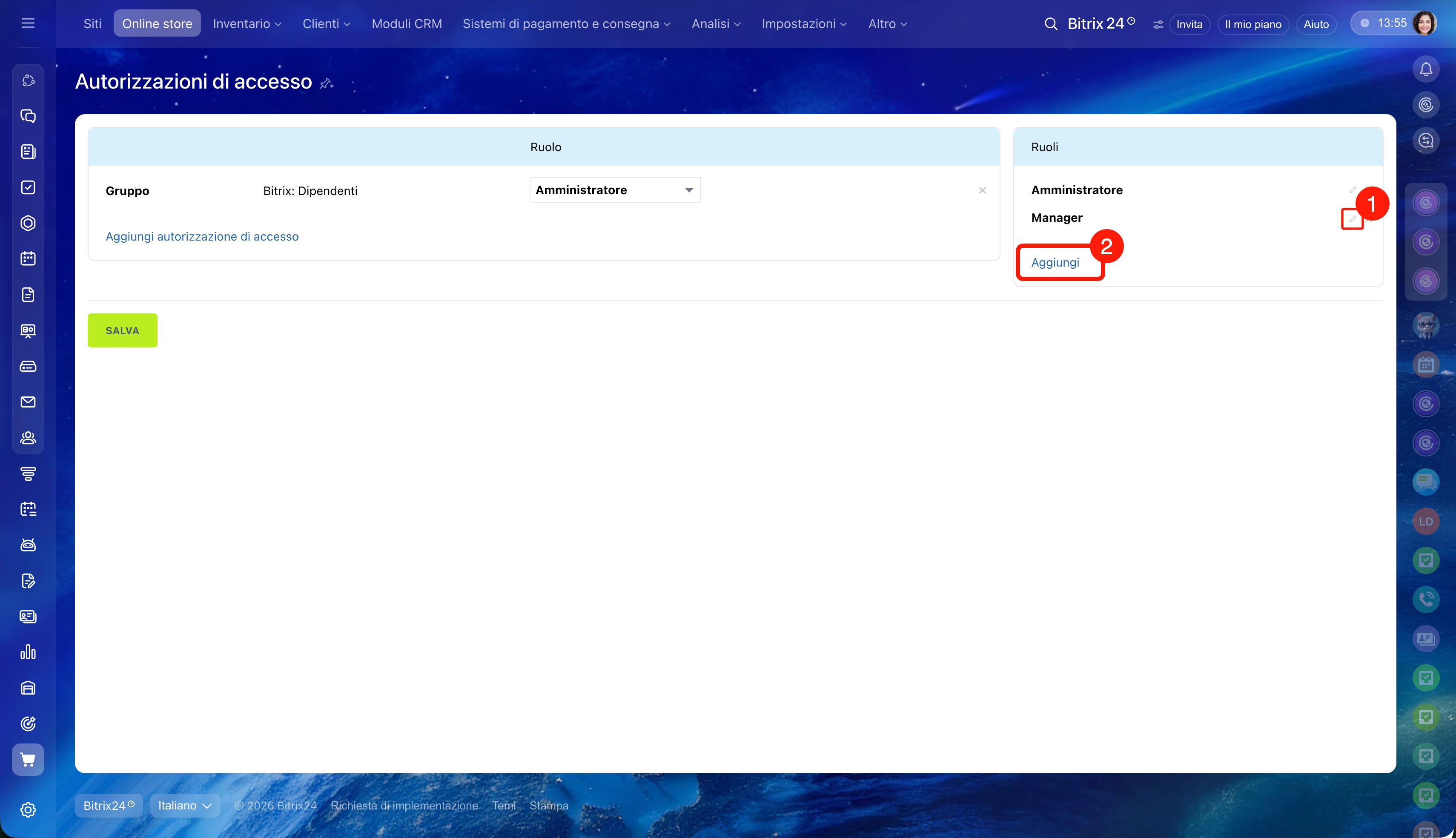Open the calendar icon in sidebar
Screen dimensions: 1456x838
28,258
